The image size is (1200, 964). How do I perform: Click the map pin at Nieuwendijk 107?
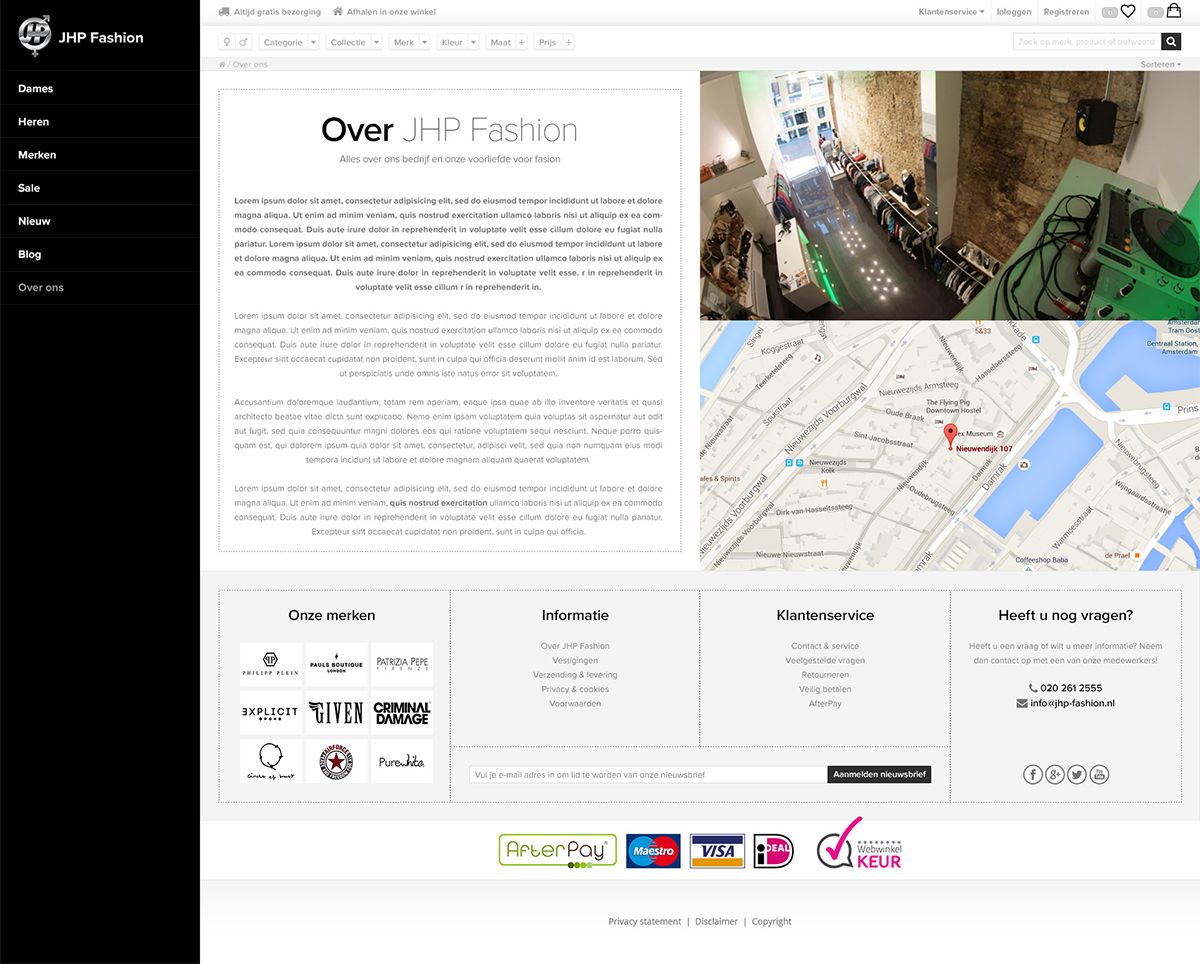click(x=950, y=435)
